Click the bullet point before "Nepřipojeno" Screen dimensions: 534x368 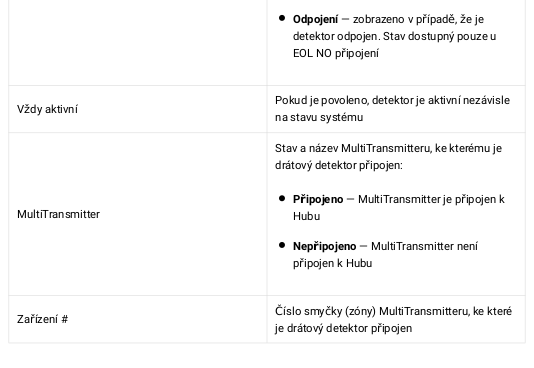(x=282, y=245)
